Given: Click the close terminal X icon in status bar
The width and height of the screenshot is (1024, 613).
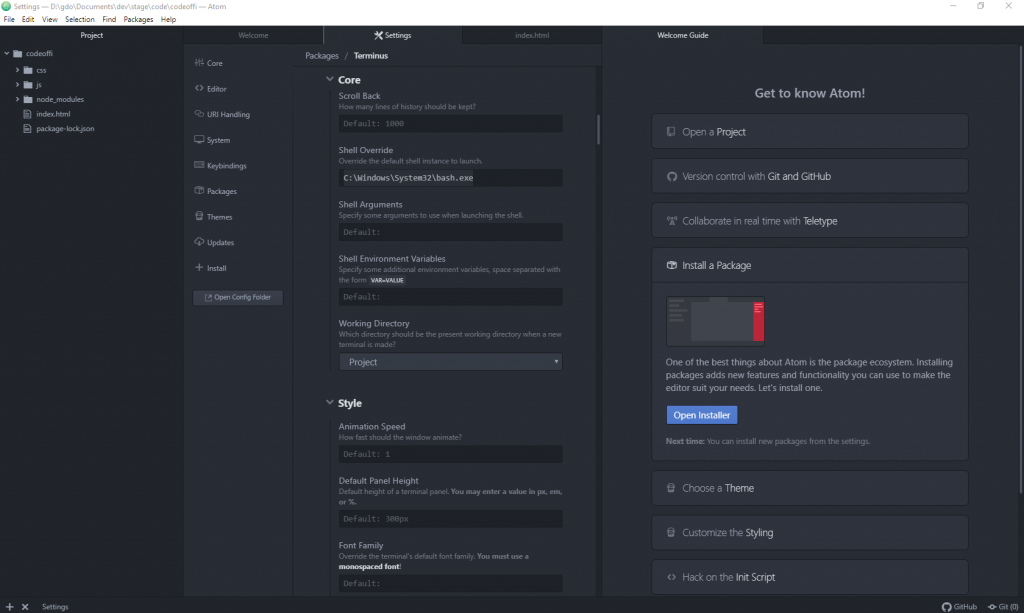Looking at the screenshot, I should (25, 606).
